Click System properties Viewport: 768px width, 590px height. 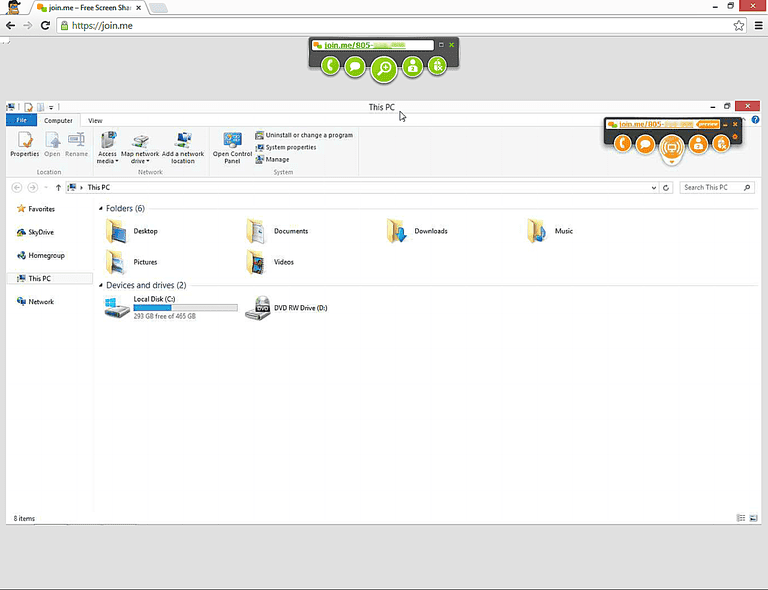point(286,147)
